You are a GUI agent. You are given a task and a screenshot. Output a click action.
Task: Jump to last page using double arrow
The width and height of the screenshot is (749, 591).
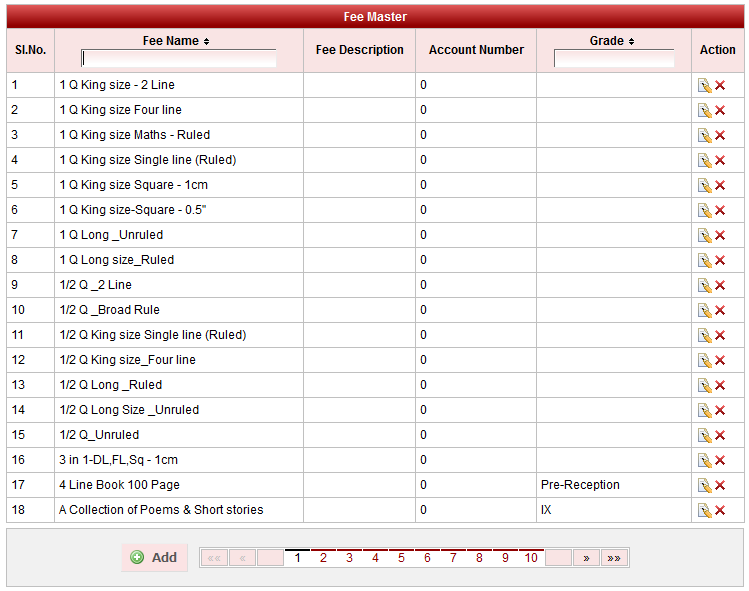point(614,558)
